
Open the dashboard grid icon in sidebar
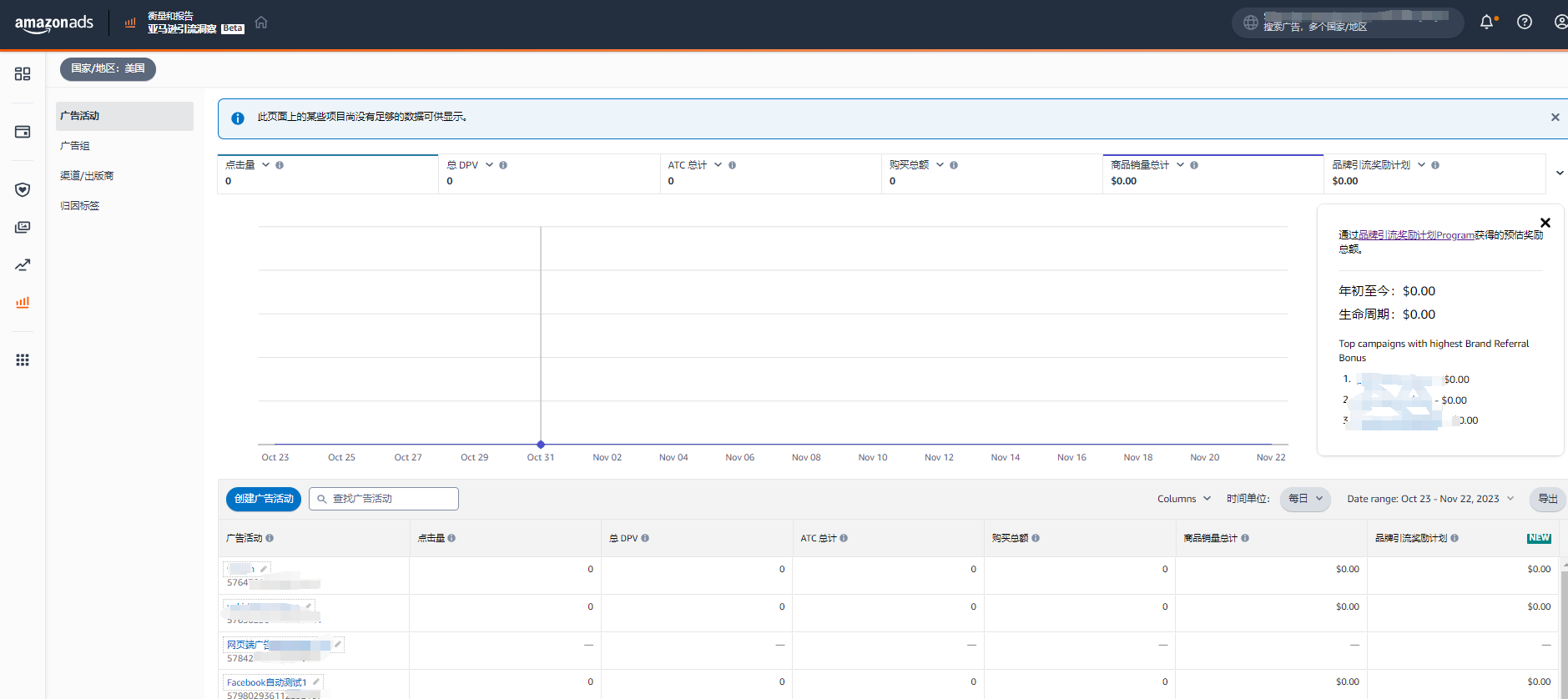(23, 74)
